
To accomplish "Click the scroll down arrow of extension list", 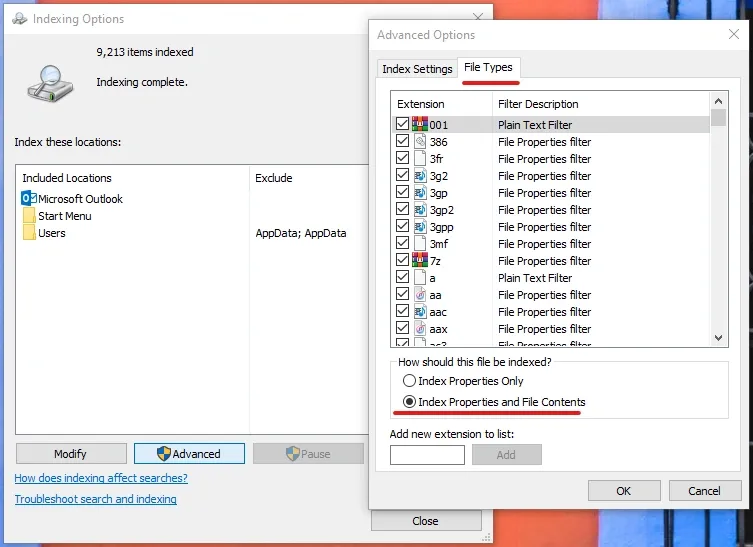I will pyautogui.click(x=718, y=338).
